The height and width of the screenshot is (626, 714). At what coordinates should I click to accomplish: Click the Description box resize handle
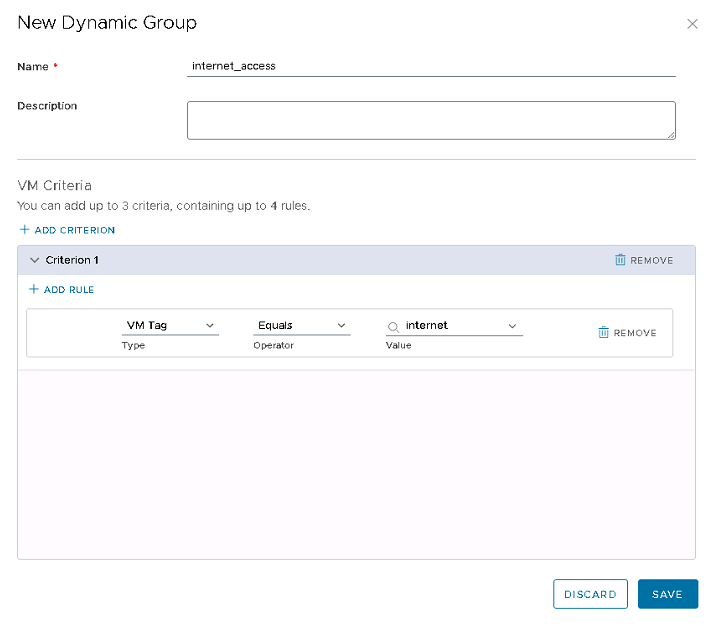[x=671, y=134]
